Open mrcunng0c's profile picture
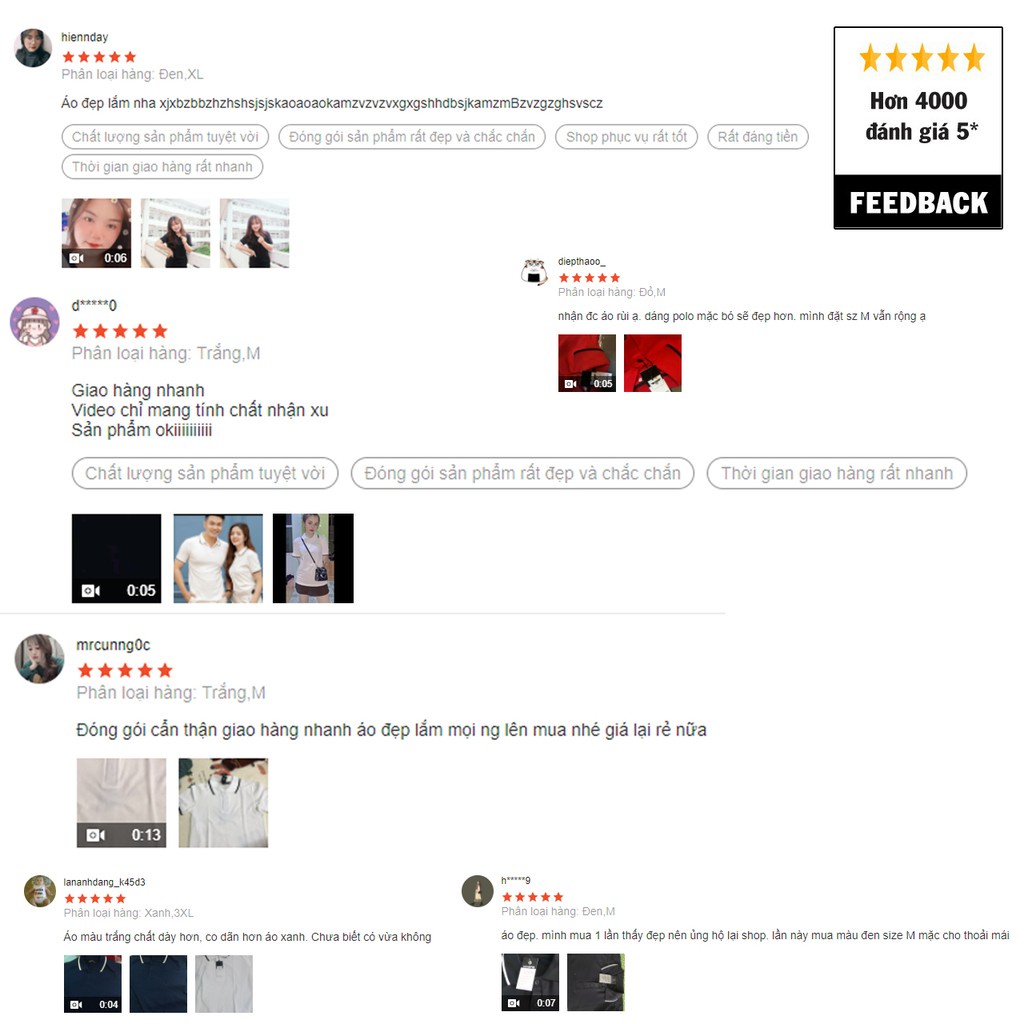The image size is (1024, 1024). [x=39, y=658]
